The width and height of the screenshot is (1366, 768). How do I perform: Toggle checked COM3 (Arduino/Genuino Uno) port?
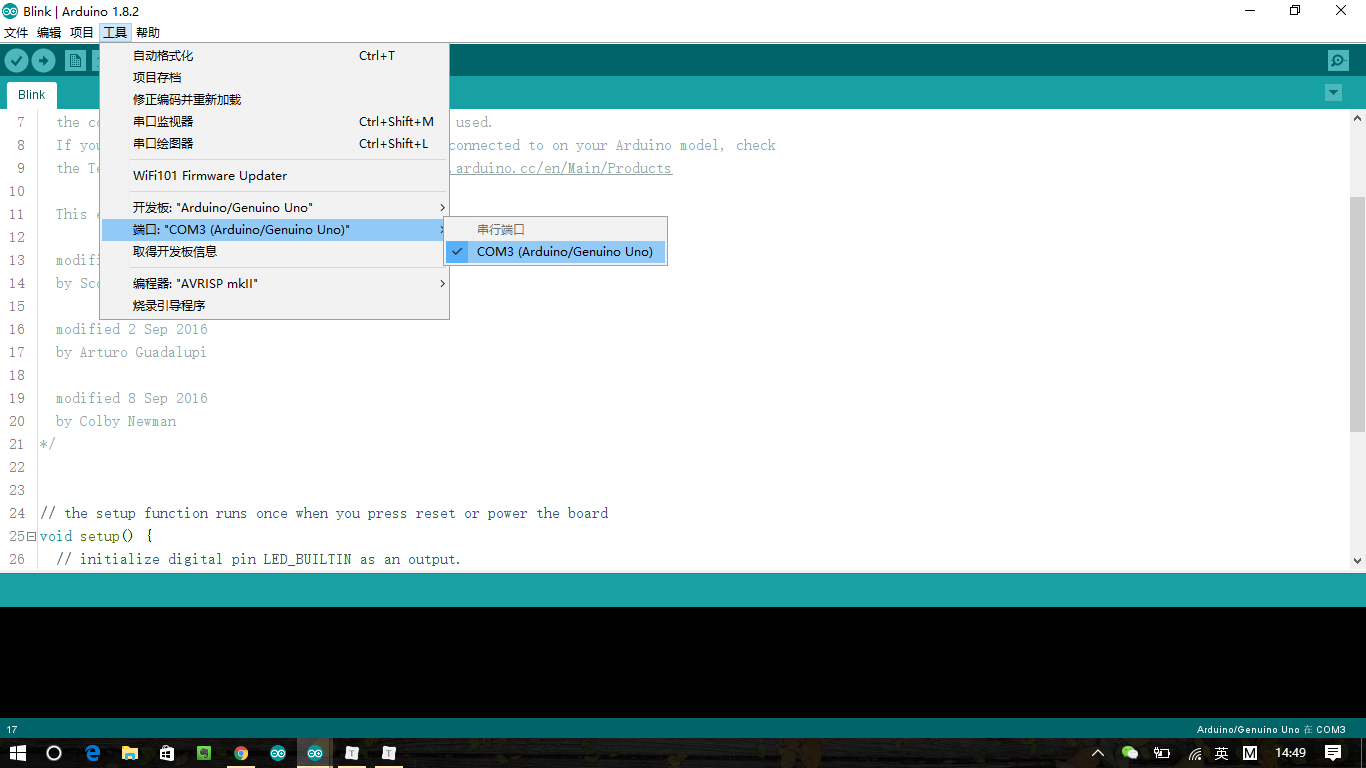(x=555, y=252)
